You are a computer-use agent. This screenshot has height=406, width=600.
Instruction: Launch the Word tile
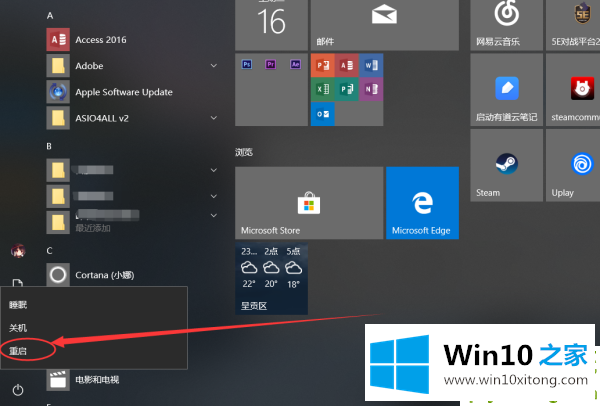click(x=371, y=65)
